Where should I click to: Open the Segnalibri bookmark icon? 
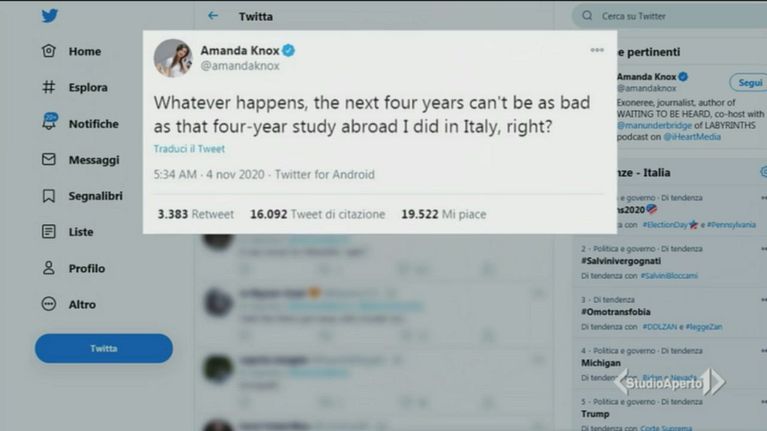[48, 196]
